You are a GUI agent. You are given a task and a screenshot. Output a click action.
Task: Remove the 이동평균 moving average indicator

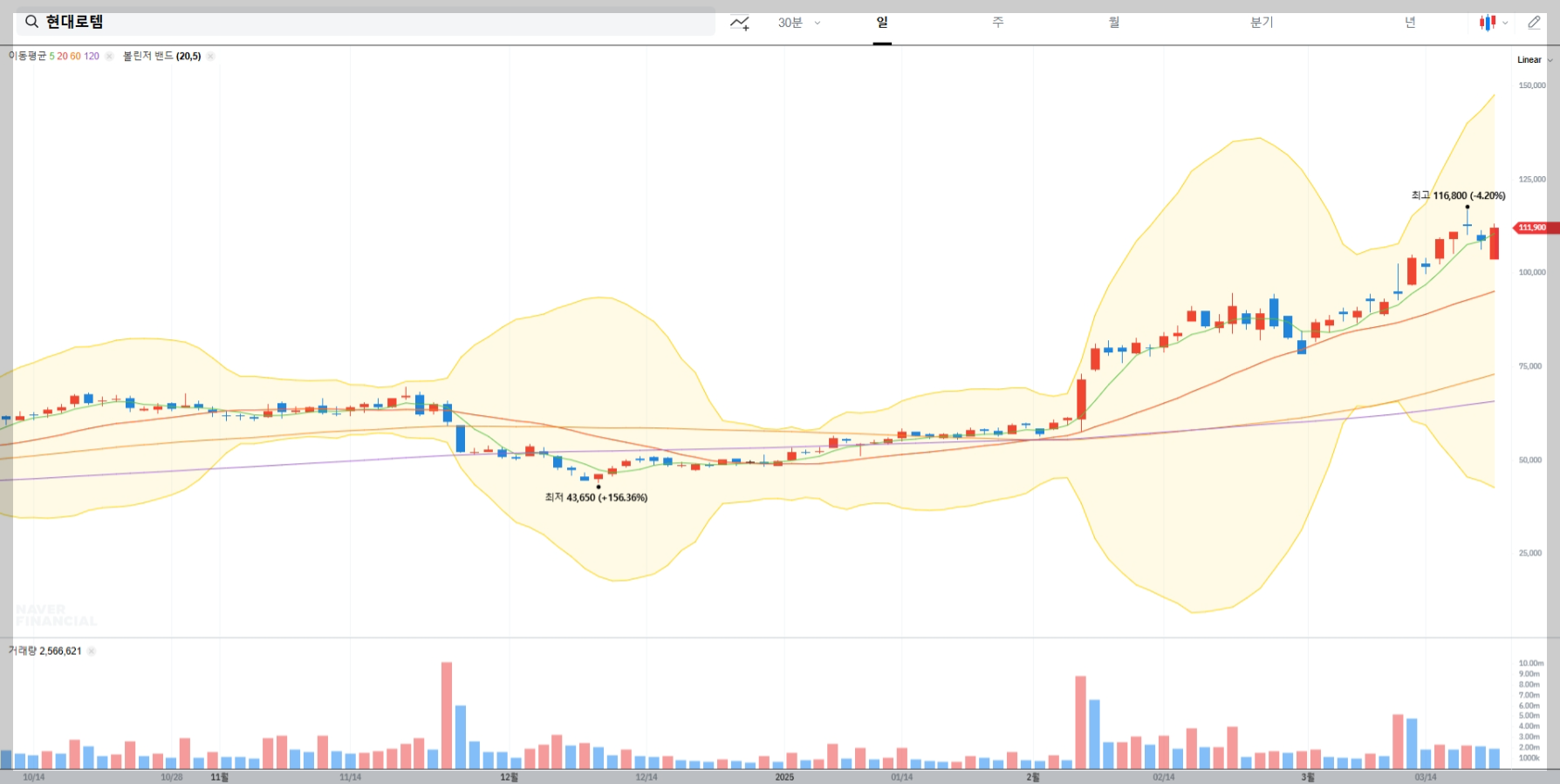coord(109,56)
